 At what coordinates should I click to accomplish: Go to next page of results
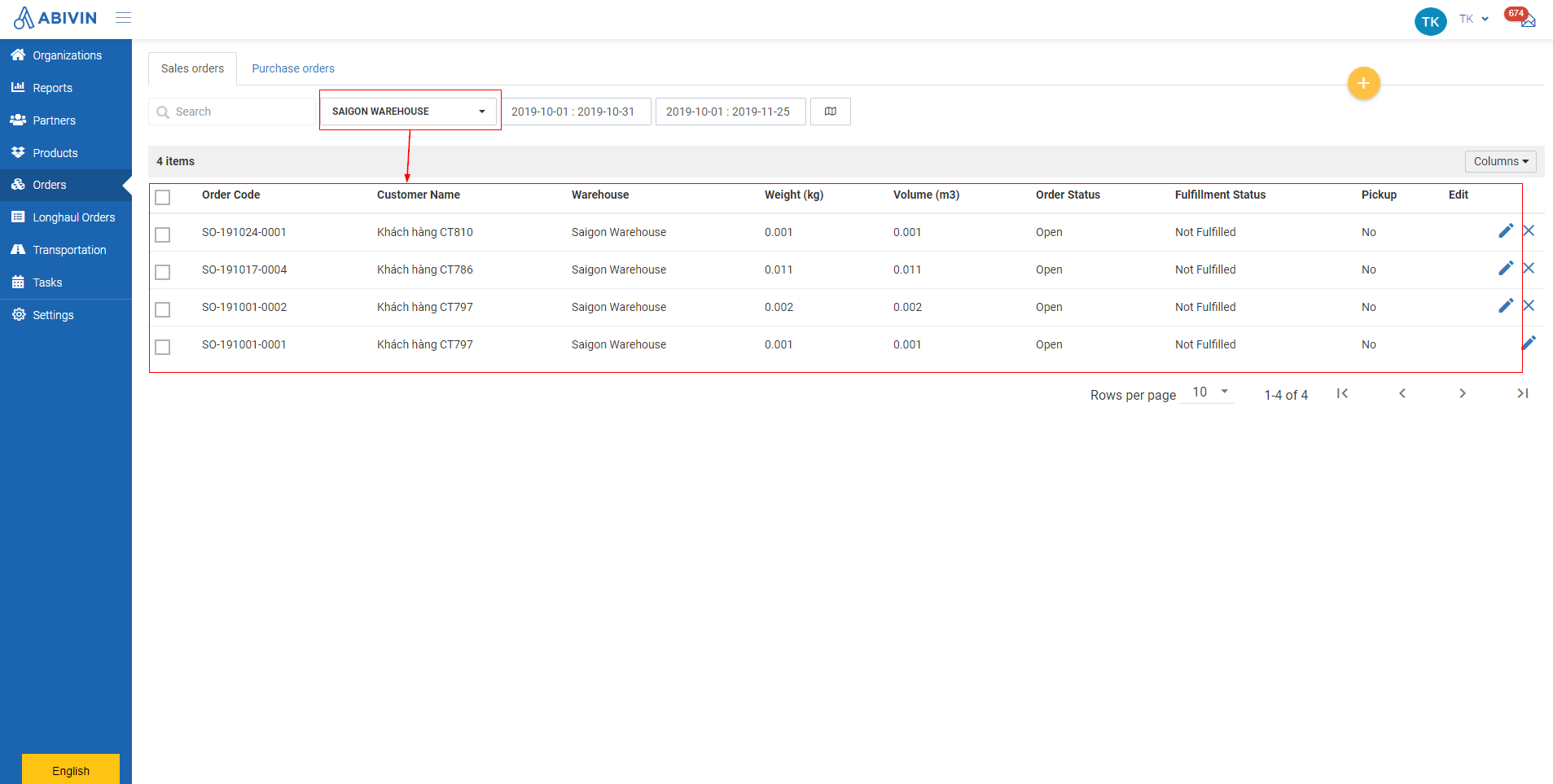tap(1463, 393)
